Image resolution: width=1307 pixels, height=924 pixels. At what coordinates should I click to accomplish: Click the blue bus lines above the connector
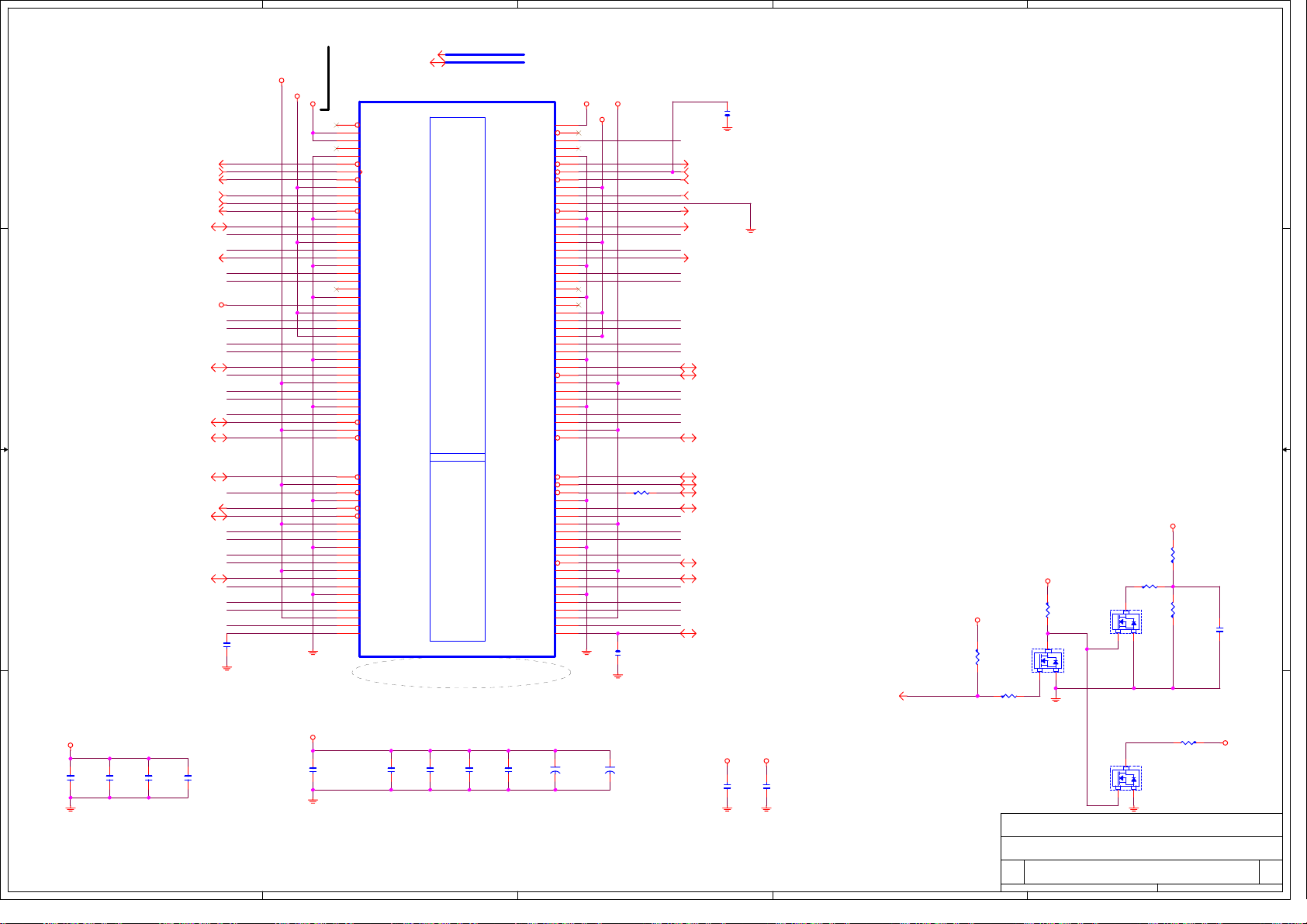pyautogui.click(x=485, y=58)
